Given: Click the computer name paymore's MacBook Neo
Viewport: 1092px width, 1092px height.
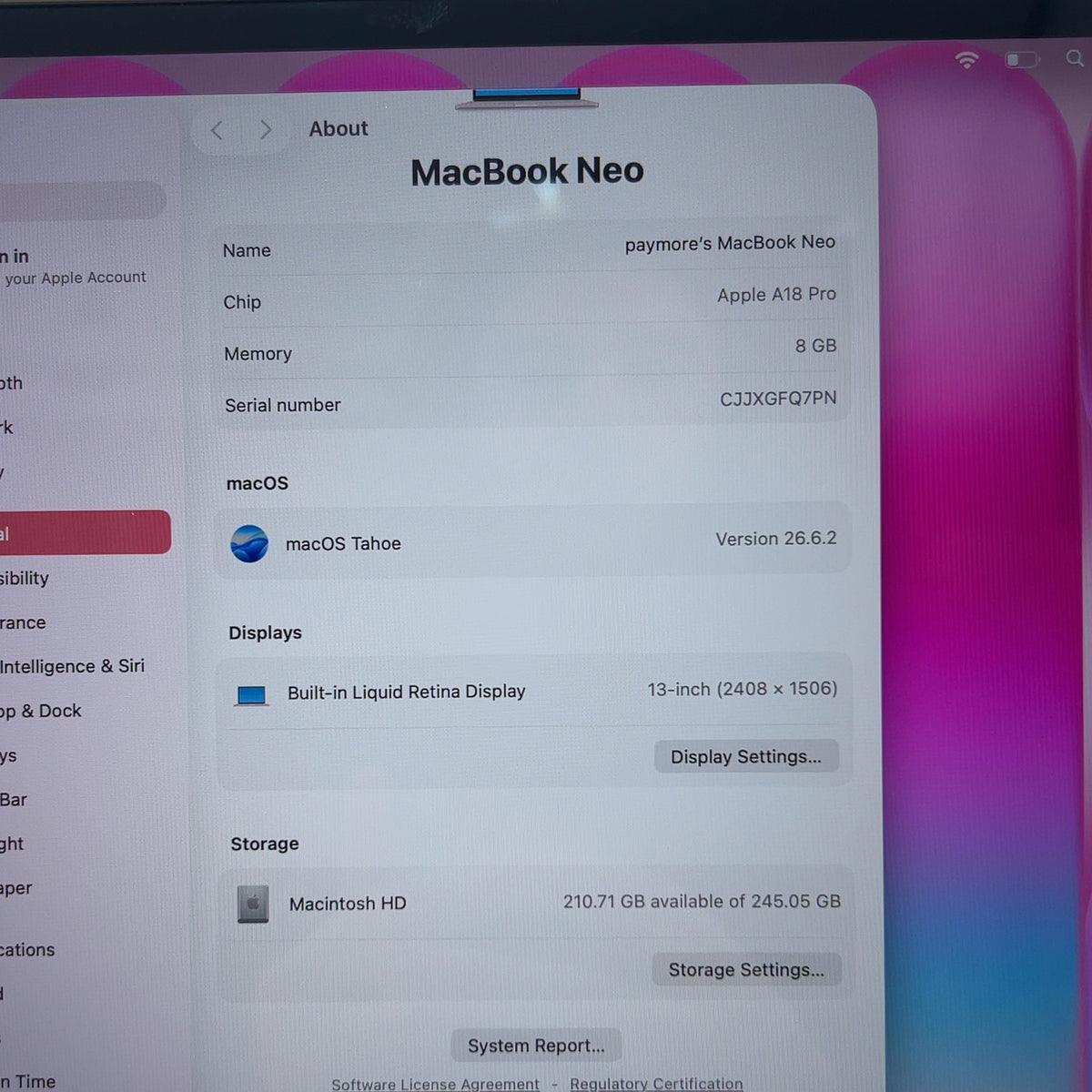Looking at the screenshot, I should point(730,243).
